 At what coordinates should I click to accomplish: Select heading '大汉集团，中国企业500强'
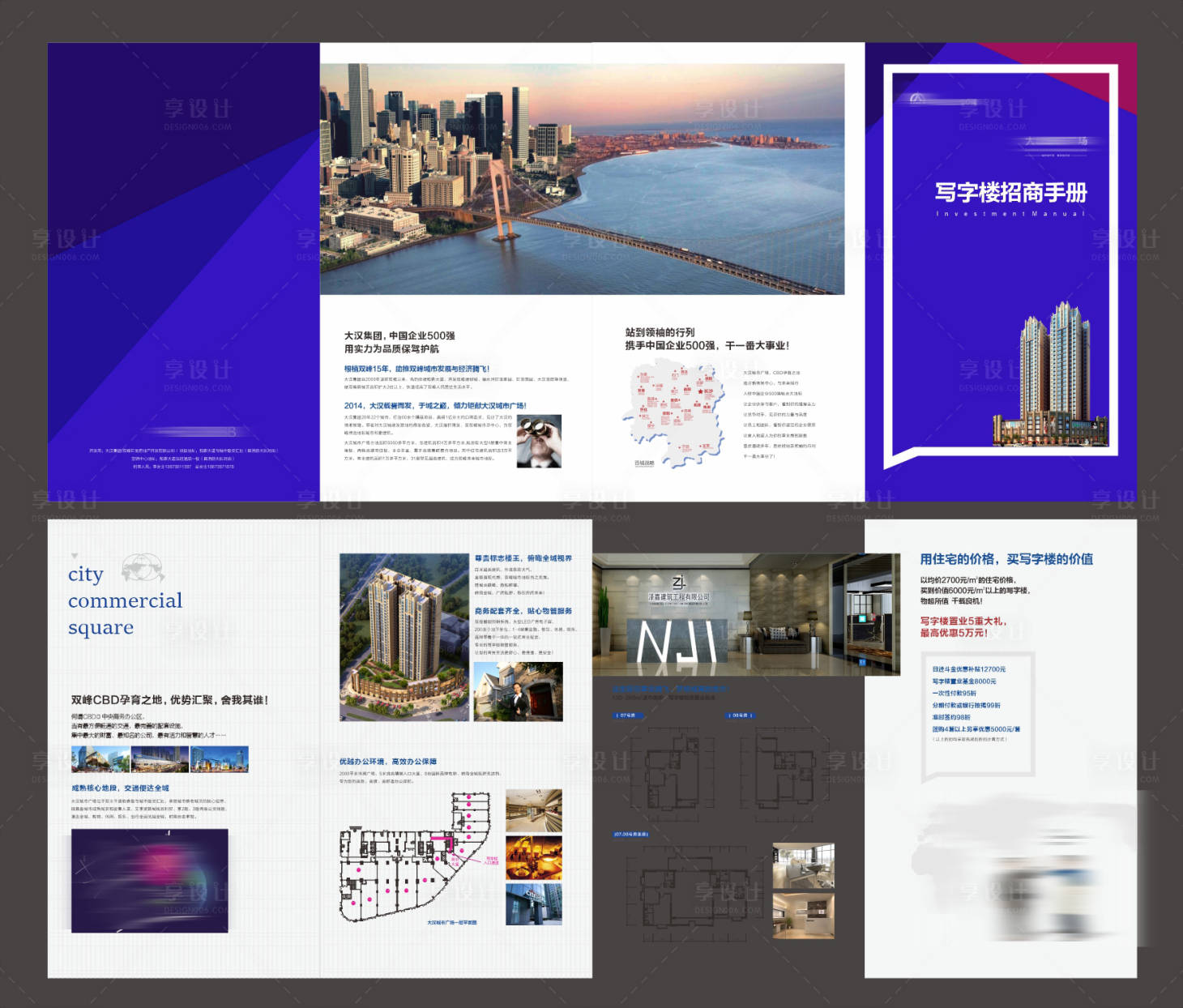(x=399, y=335)
